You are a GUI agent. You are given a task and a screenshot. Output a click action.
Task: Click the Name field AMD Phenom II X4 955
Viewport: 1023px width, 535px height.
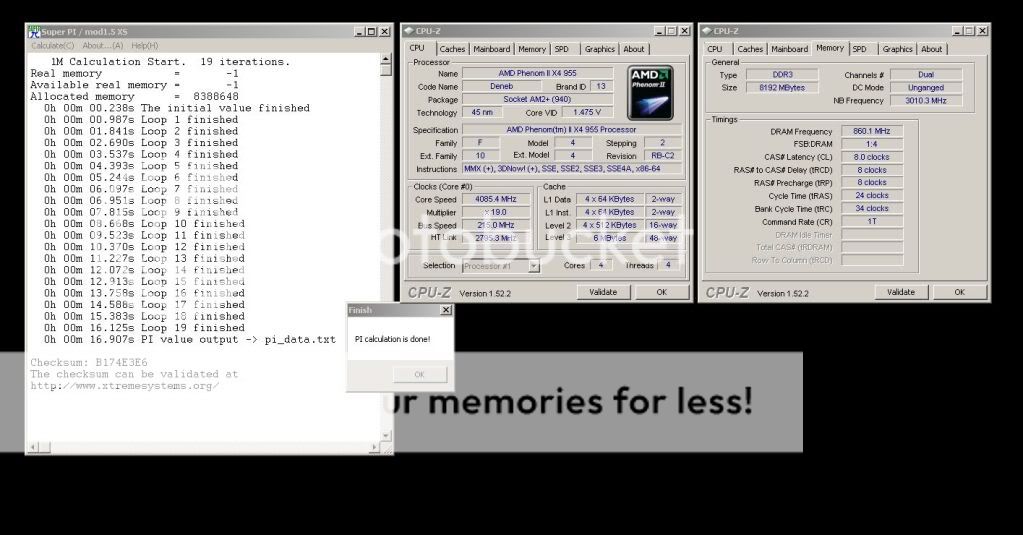(x=538, y=74)
